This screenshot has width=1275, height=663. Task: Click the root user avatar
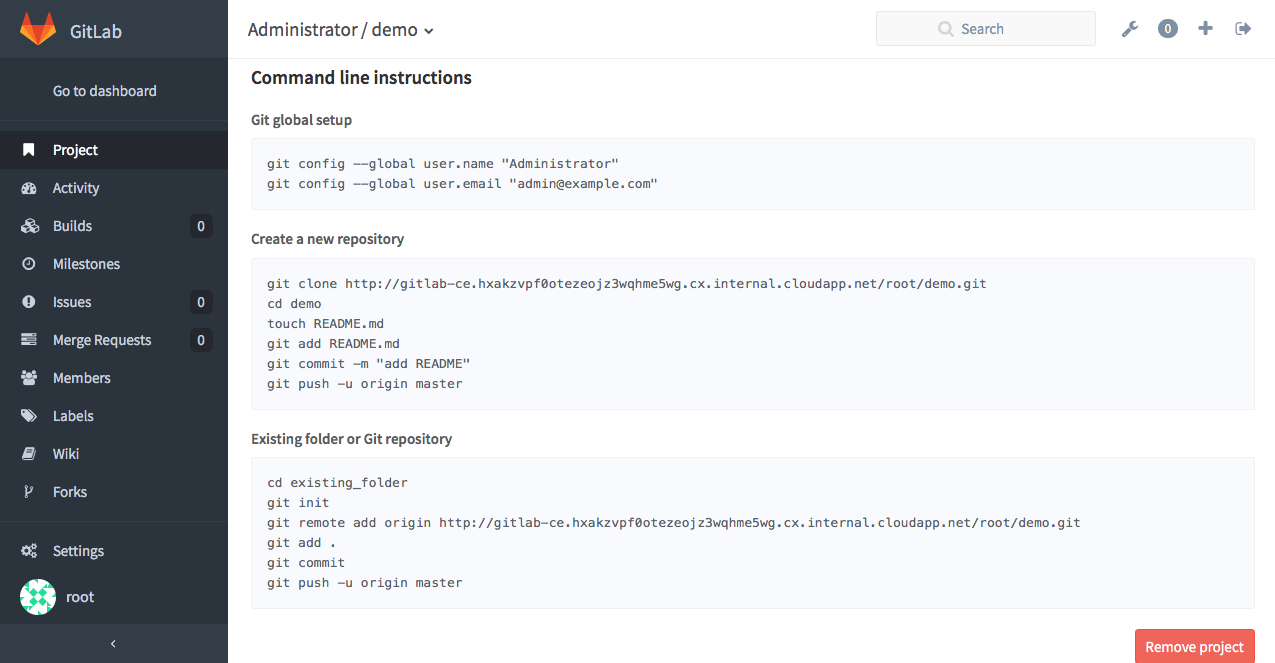[38, 597]
